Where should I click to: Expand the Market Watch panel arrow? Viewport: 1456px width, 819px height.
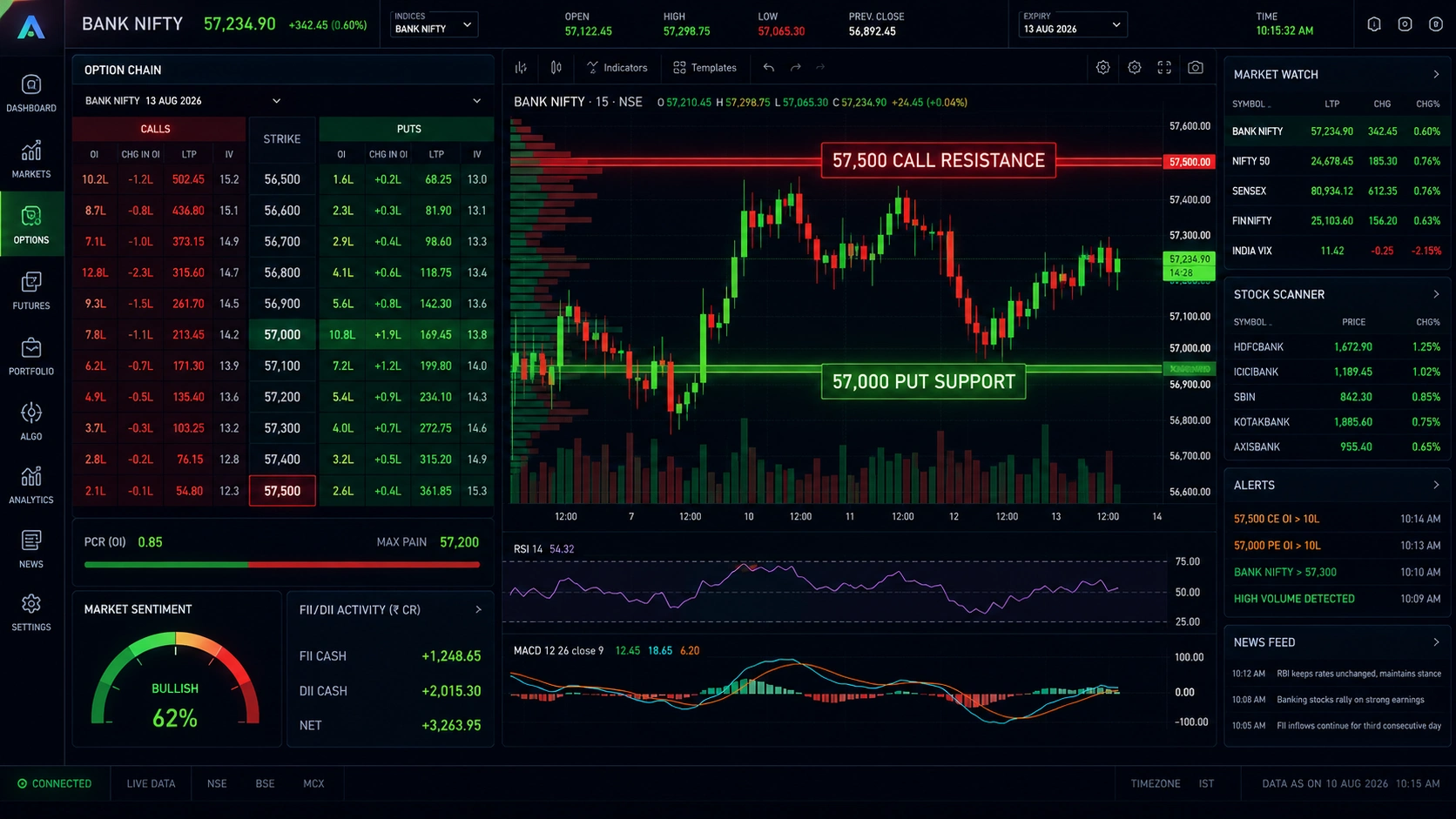click(x=1436, y=74)
